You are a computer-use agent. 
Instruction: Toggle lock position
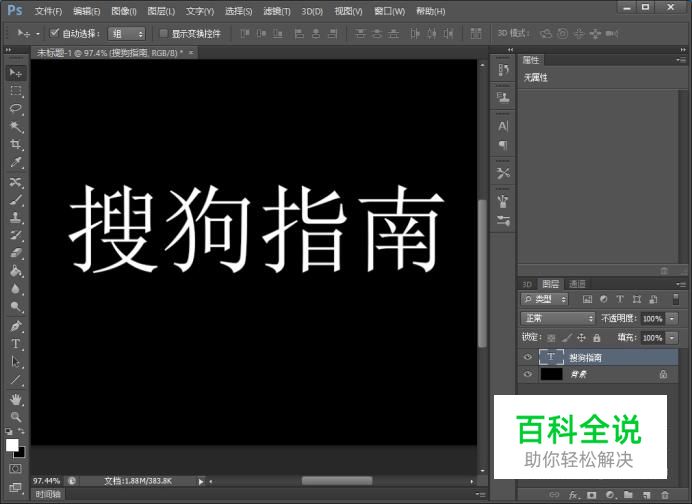(x=582, y=338)
